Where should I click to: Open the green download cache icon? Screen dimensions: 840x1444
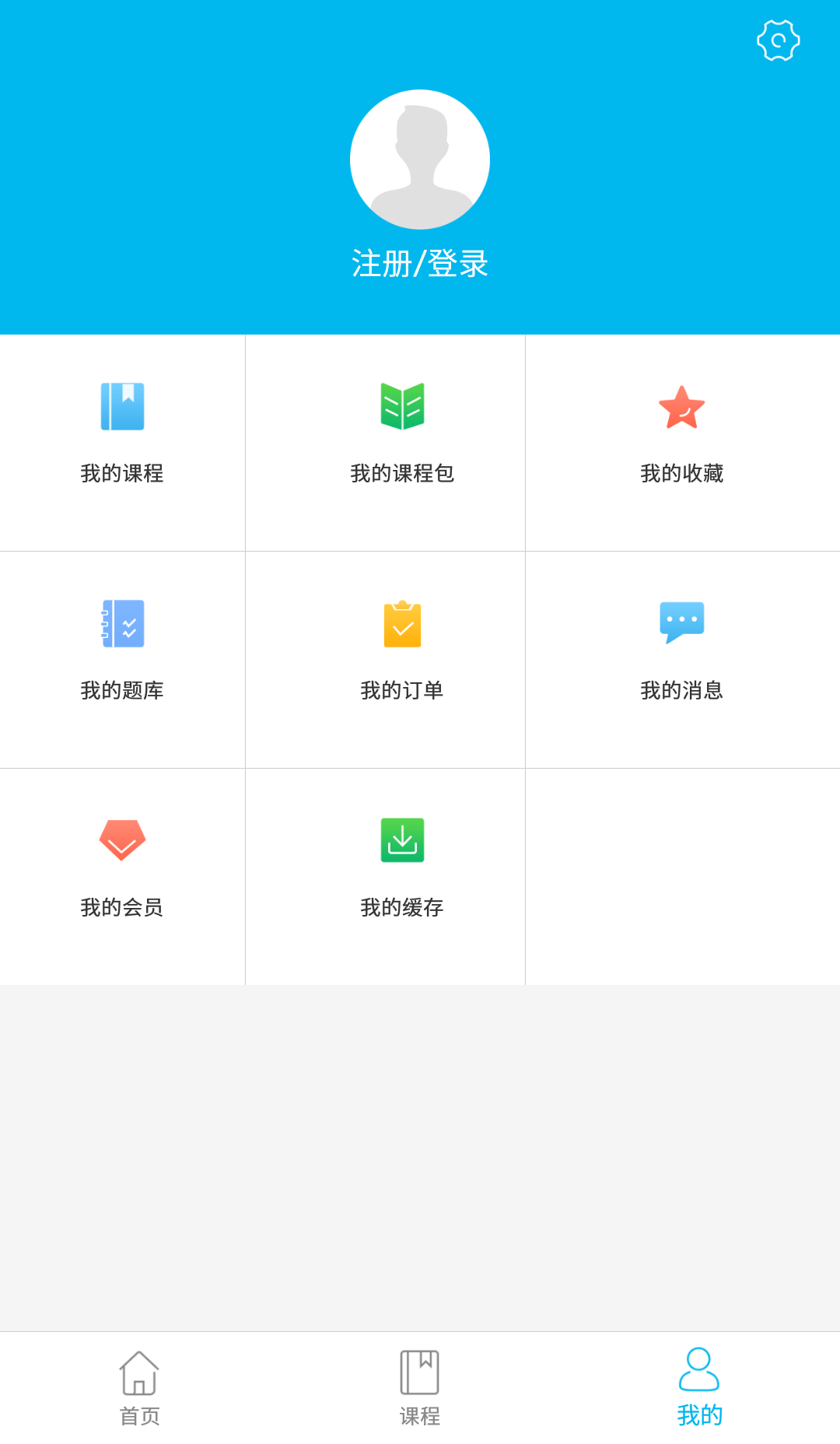(402, 840)
